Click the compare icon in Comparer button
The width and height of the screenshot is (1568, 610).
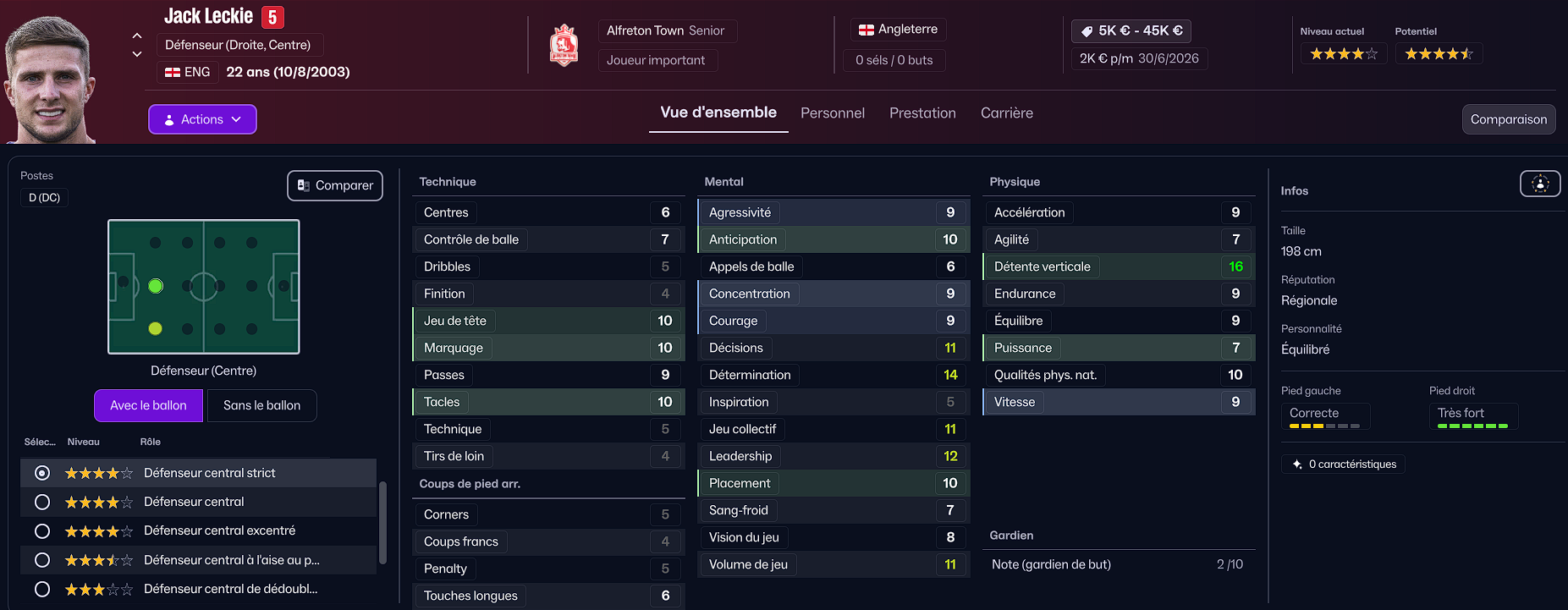pos(304,185)
